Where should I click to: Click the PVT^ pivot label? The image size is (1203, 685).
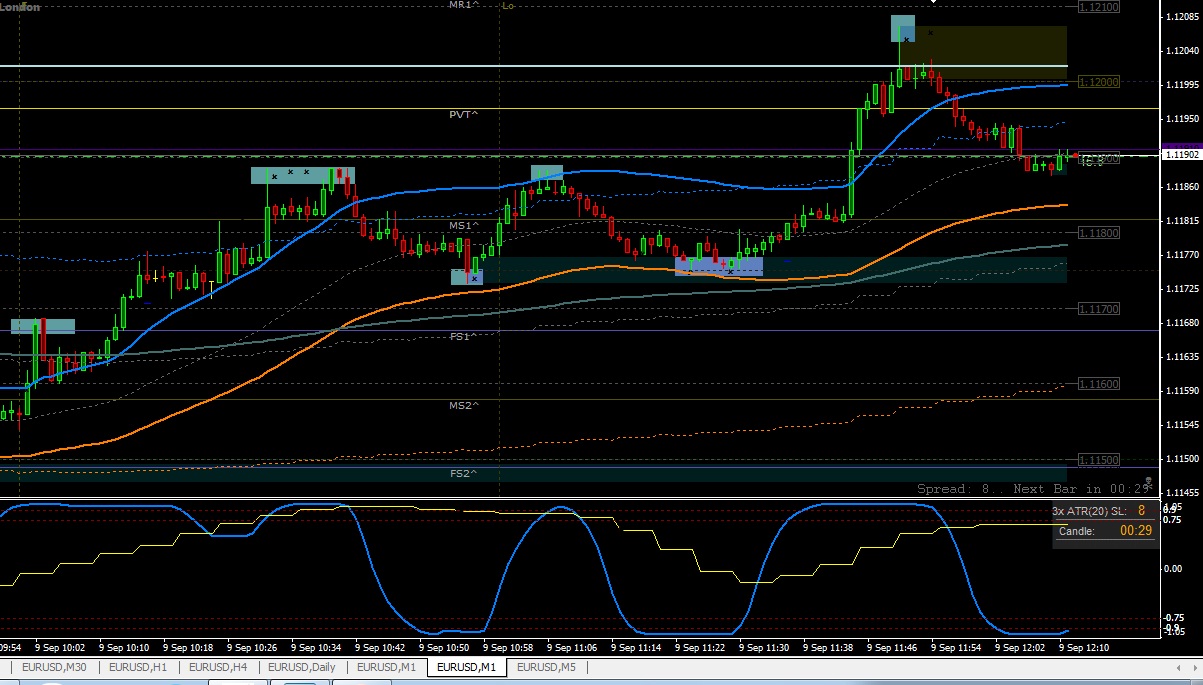point(464,115)
